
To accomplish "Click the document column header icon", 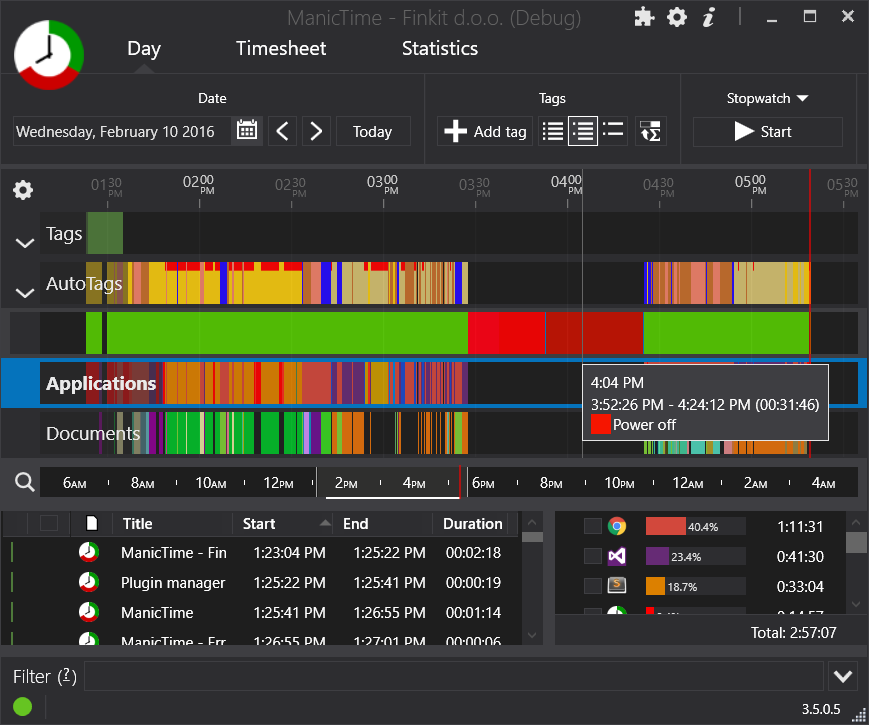I will click(92, 523).
